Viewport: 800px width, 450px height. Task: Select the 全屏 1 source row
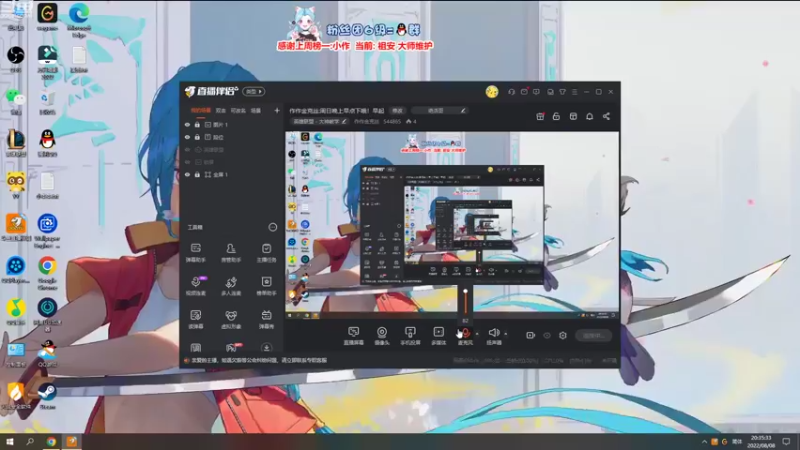tap(232, 174)
